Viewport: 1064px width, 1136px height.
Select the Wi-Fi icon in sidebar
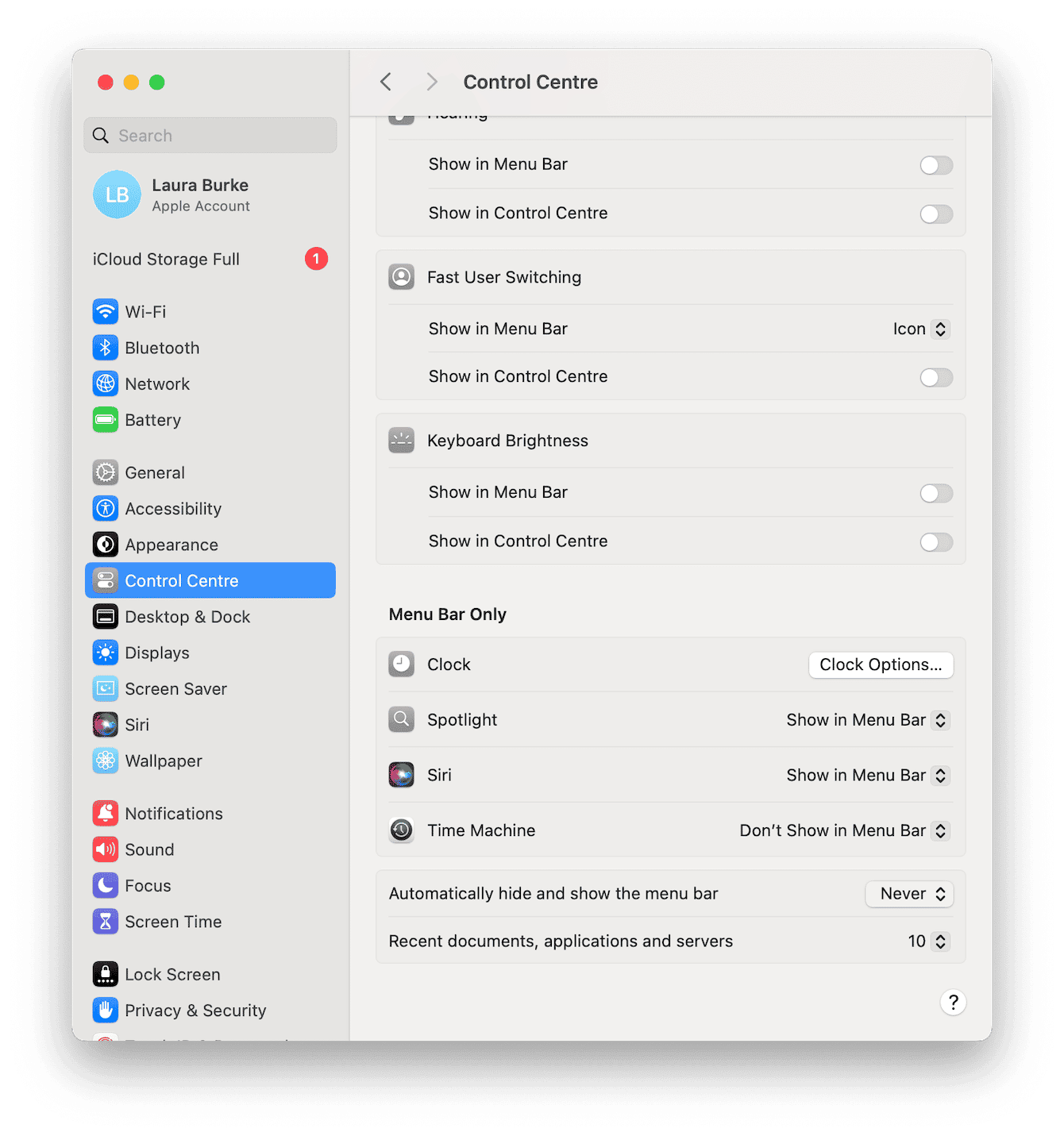coord(105,311)
